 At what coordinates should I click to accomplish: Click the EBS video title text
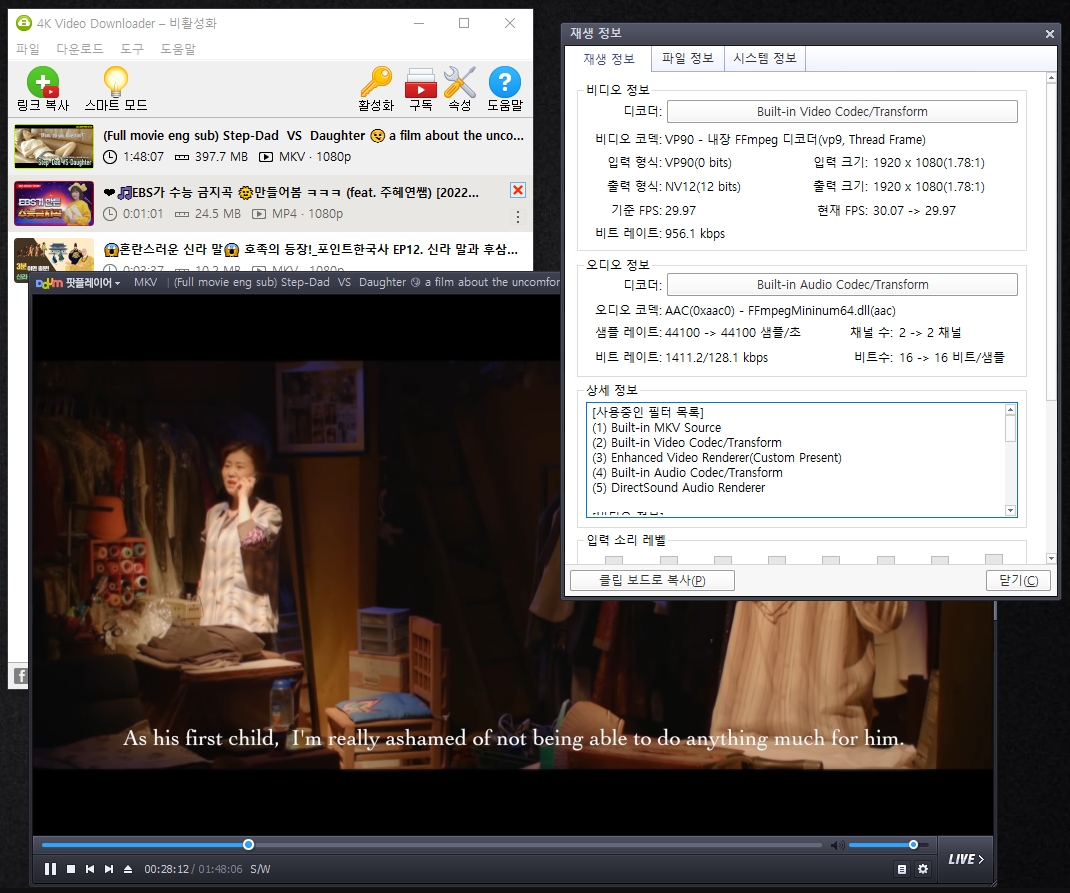291,192
